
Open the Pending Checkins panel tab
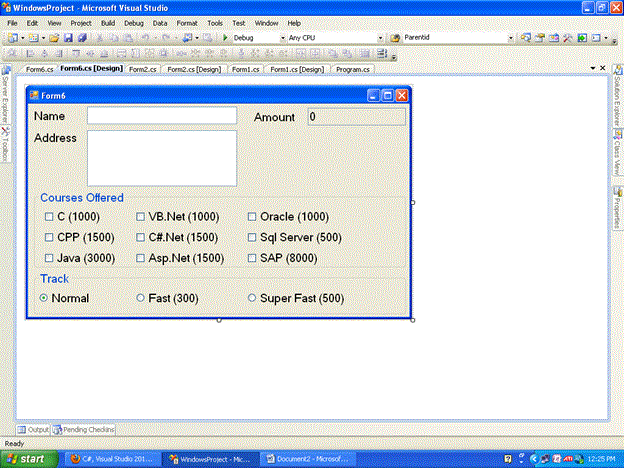click(84, 430)
